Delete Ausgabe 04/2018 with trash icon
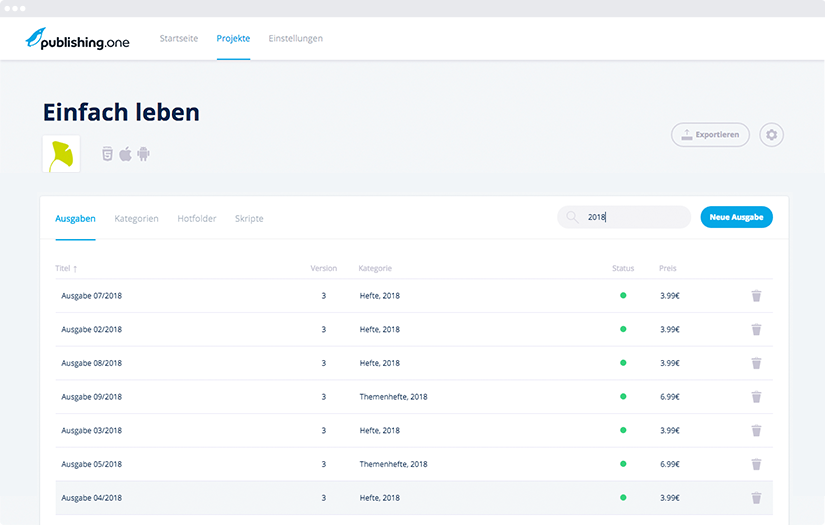This screenshot has width=825, height=525. point(756,498)
